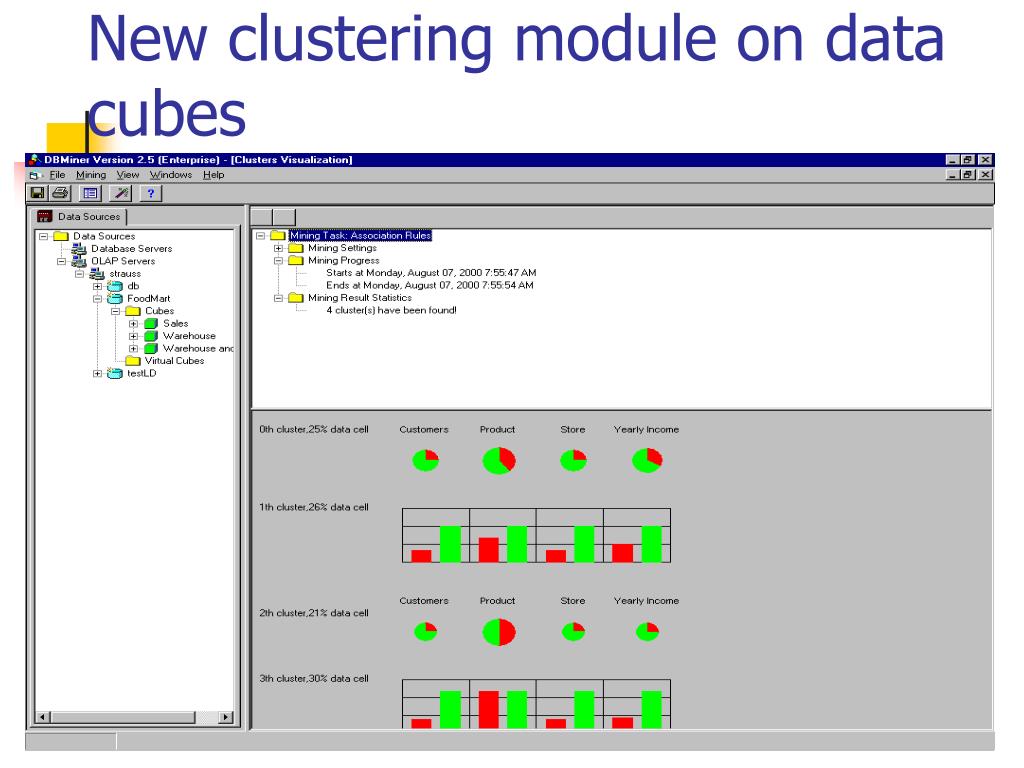This screenshot has height=768, width=1024.
Task: Click the 0th cluster Customers pie chart
Action: [425, 460]
